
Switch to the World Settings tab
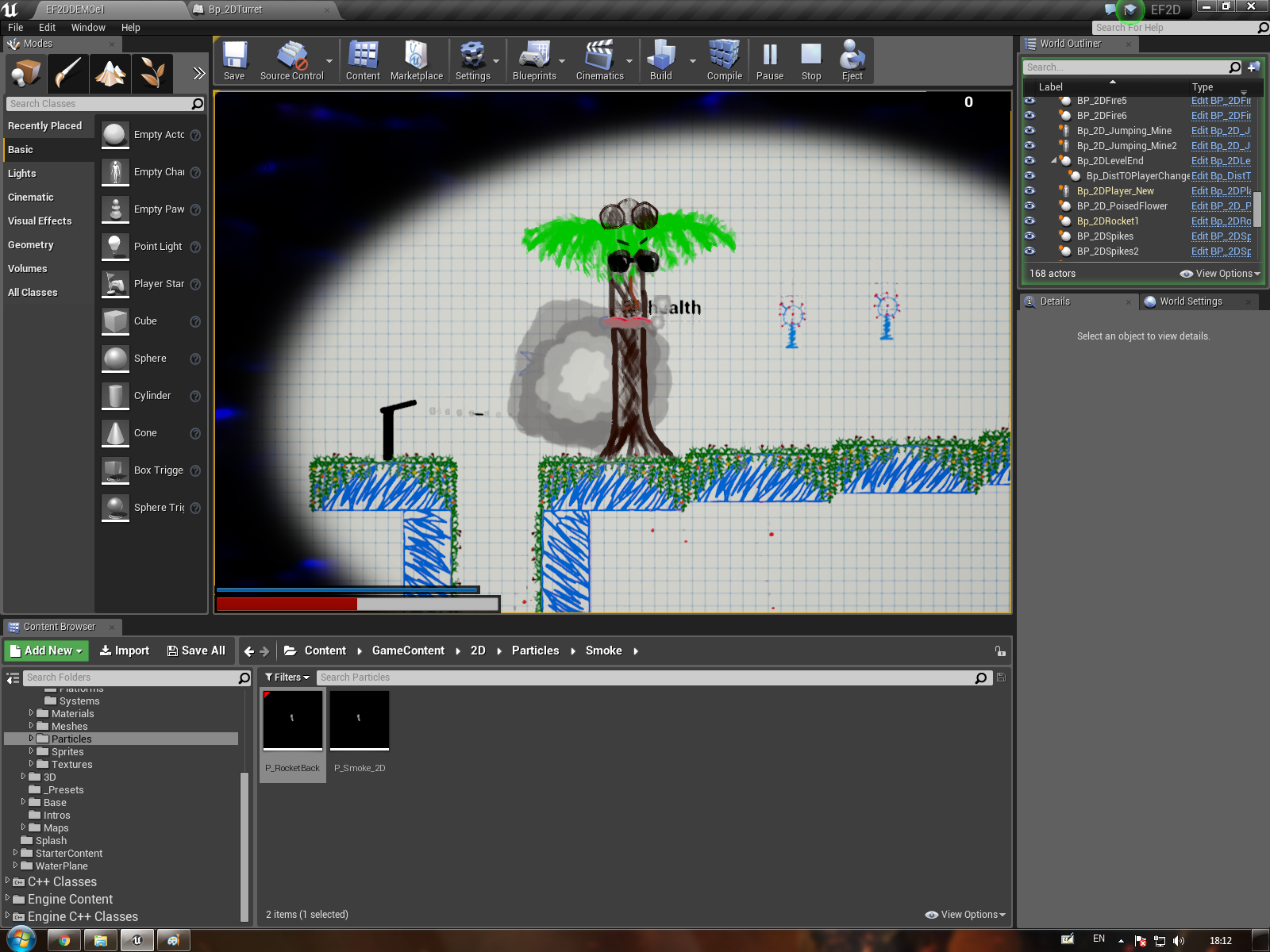[x=1191, y=301]
